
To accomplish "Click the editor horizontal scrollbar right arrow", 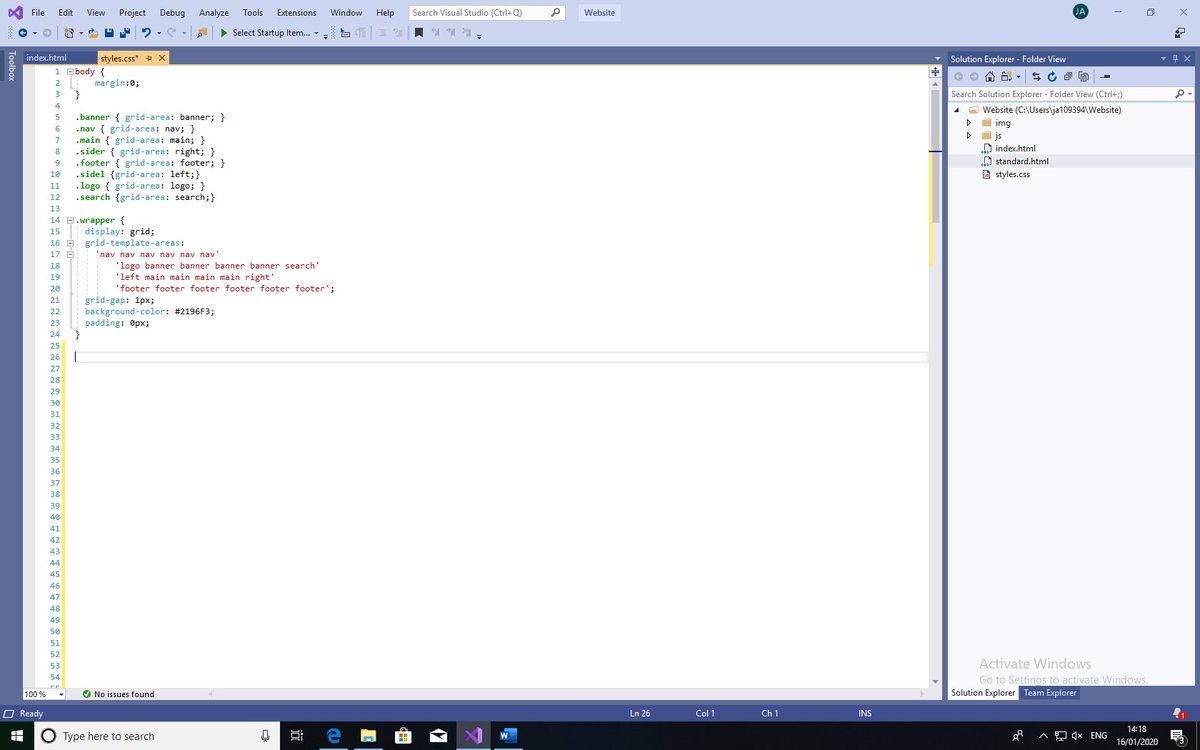I will (x=922, y=694).
